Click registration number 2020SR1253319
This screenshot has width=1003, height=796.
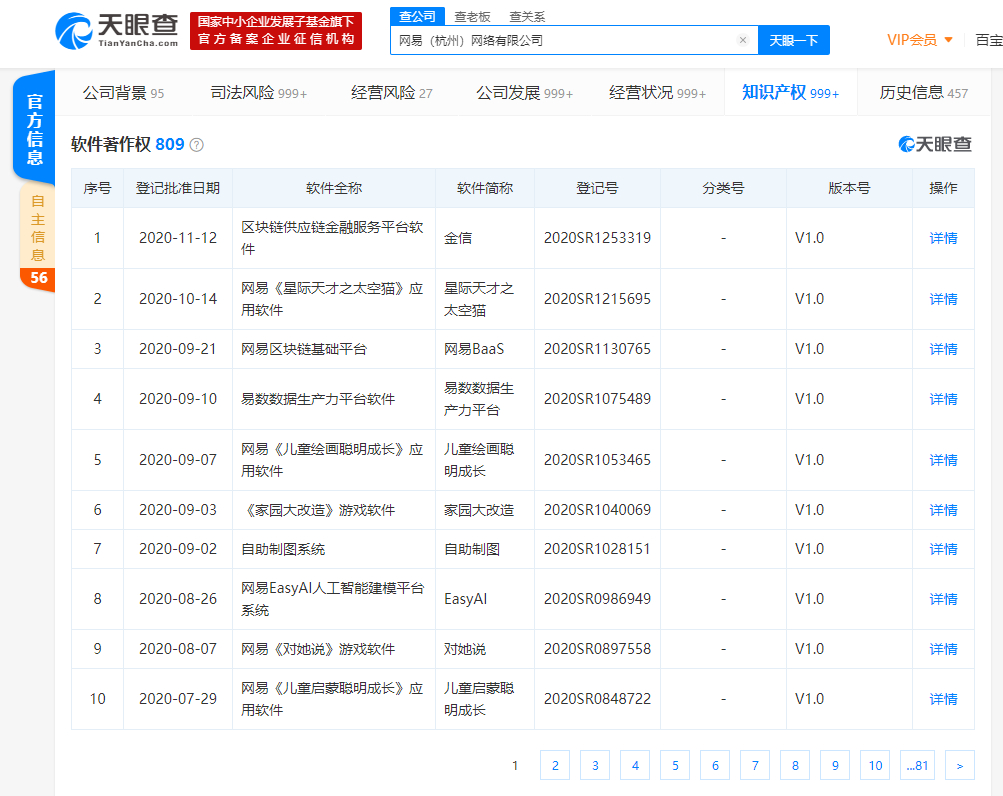point(597,238)
